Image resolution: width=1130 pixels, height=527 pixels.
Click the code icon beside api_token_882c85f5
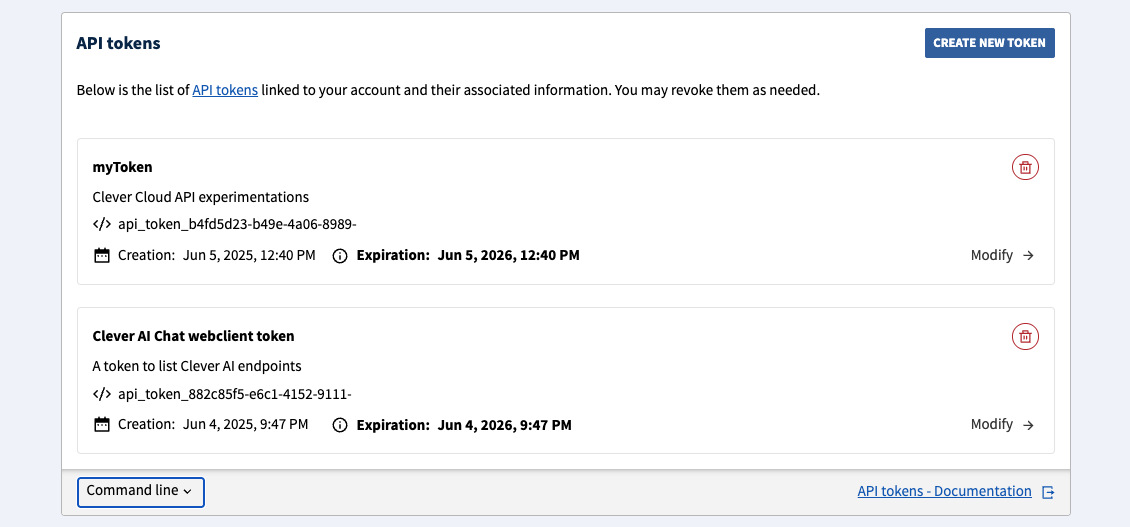click(x=101, y=394)
